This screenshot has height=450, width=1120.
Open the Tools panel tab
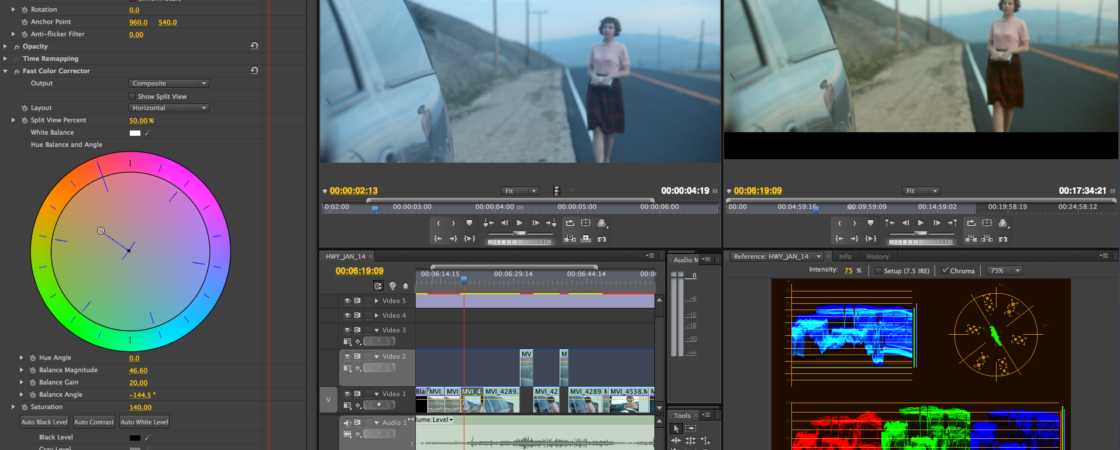tap(682, 416)
